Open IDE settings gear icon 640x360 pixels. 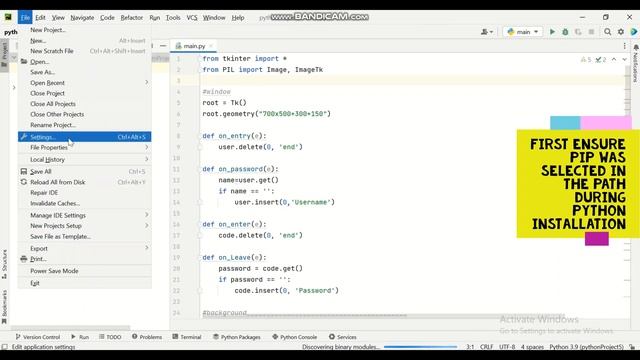click(x=621, y=31)
